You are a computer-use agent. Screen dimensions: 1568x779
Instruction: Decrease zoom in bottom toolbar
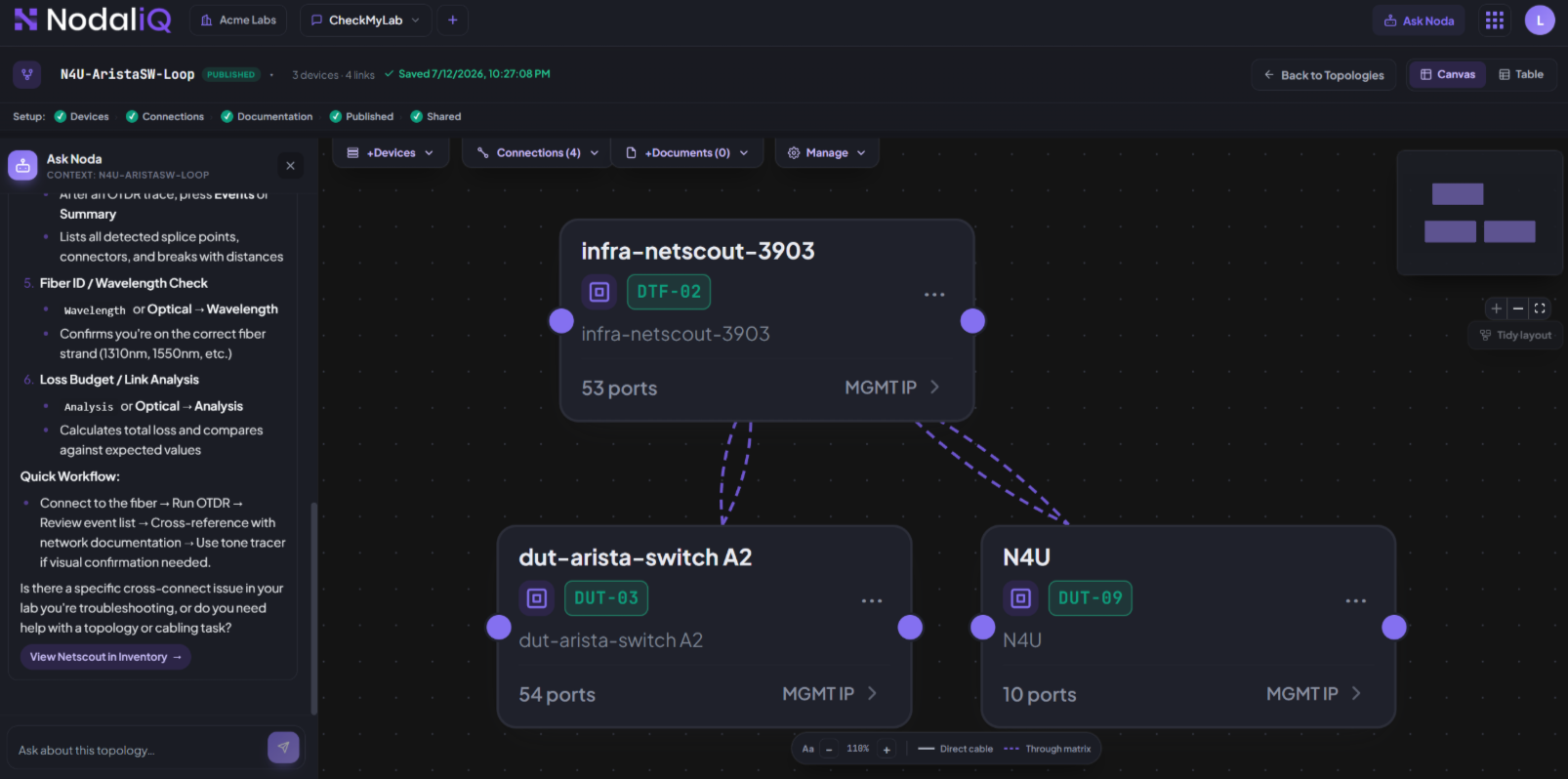click(x=829, y=750)
